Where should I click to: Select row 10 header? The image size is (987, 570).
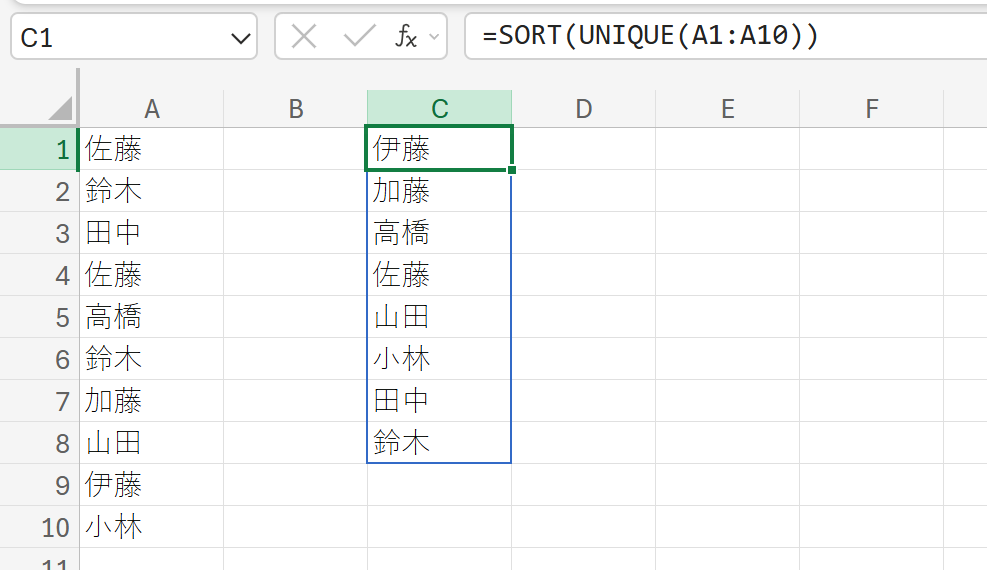[x=39, y=527]
